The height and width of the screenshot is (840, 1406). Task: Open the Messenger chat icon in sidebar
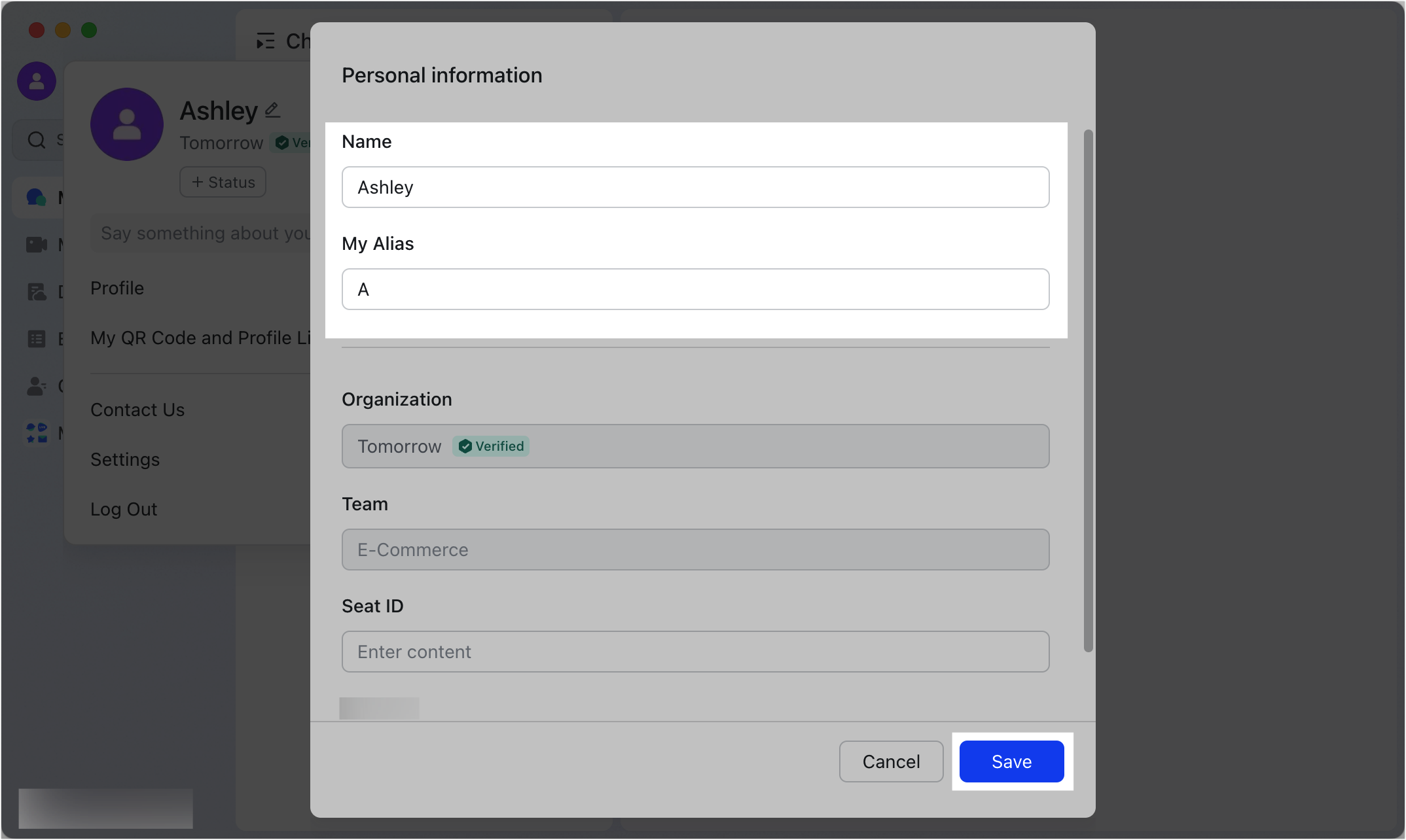36,197
